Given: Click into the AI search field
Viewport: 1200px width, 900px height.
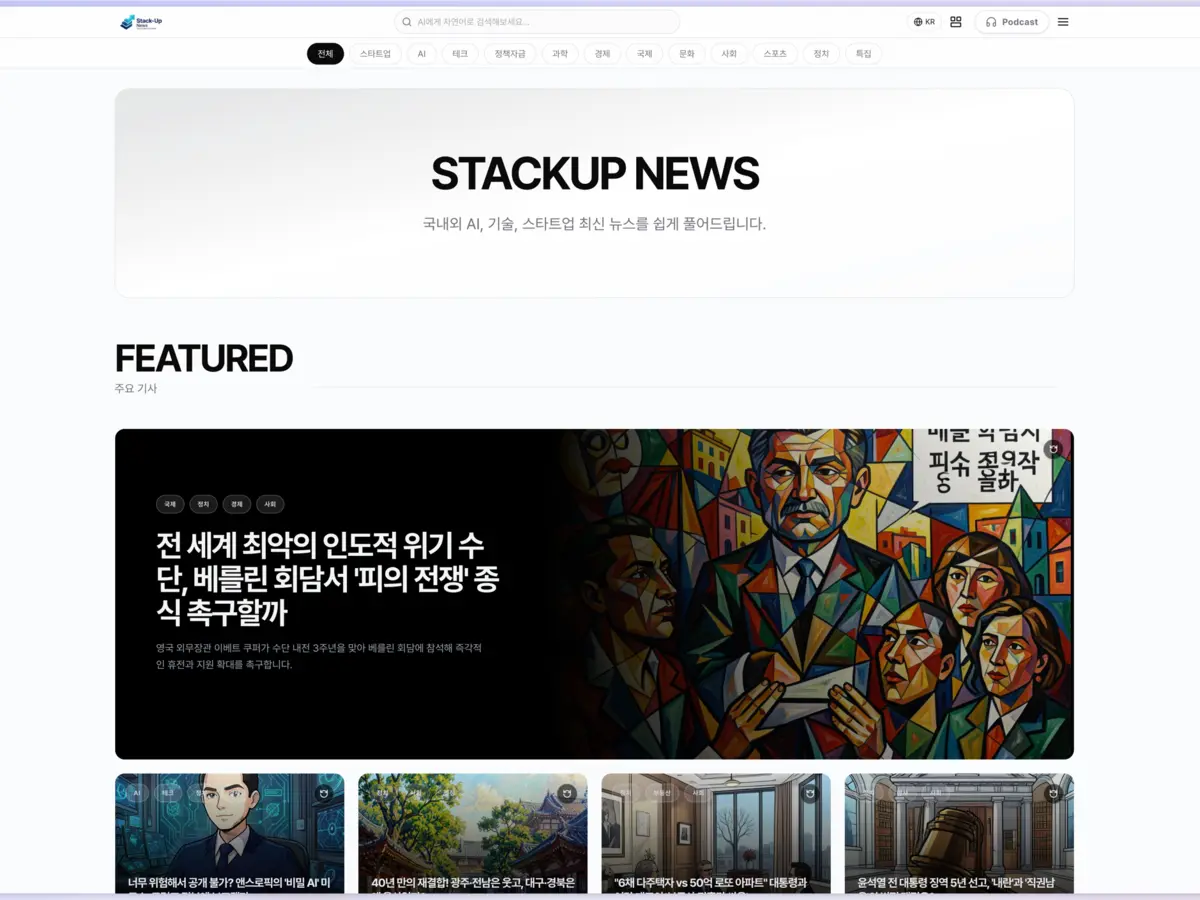Looking at the screenshot, I should click(537, 22).
